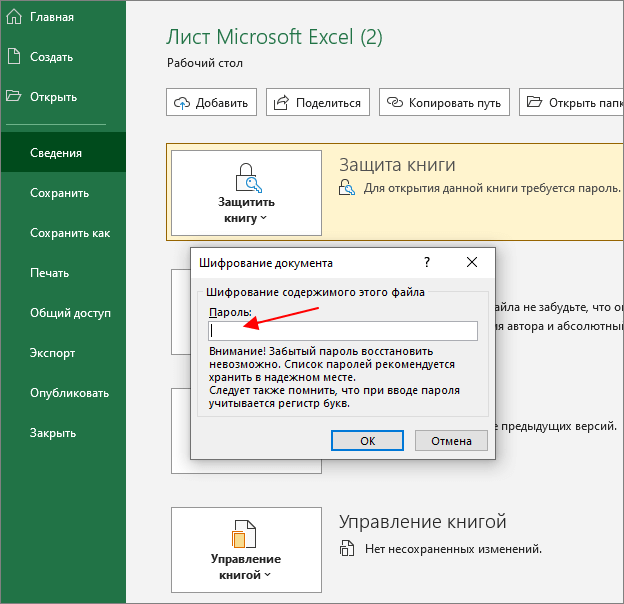Click the Поделиться share button
The width and height of the screenshot is (624, 604).
[318, 103]
